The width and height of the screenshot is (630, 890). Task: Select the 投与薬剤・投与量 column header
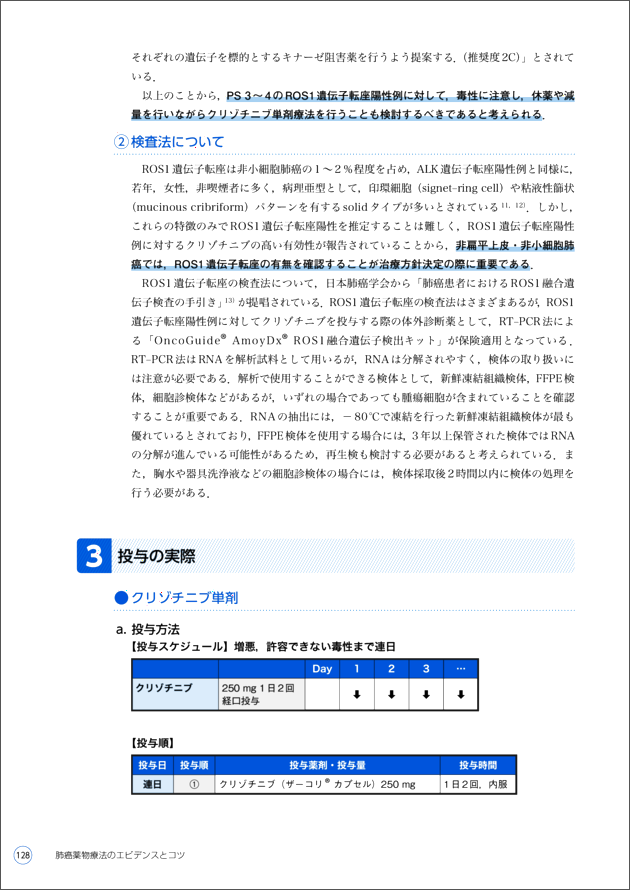[327, 765]
